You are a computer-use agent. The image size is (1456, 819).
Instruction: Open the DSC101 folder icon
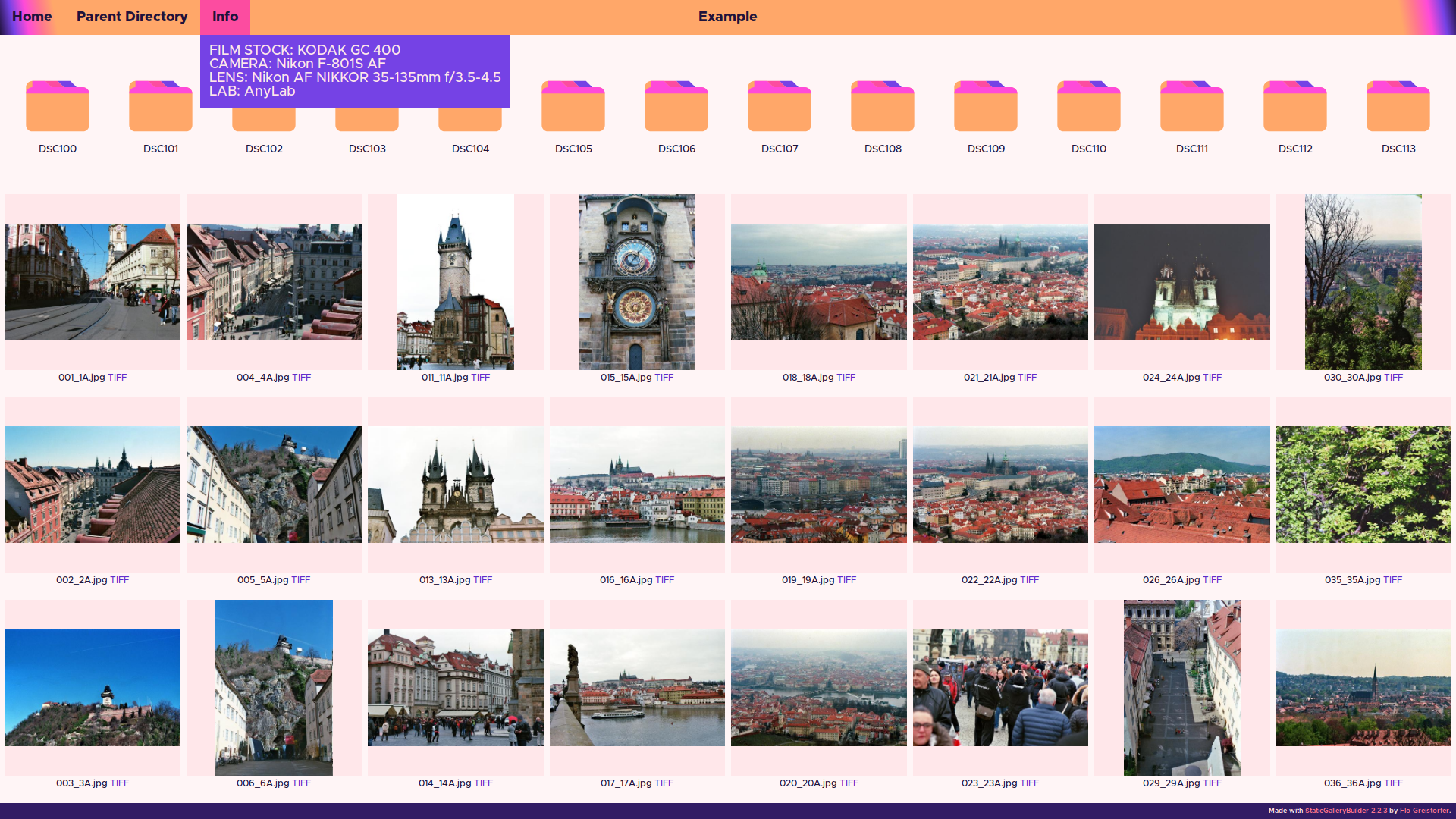point(161,107)
